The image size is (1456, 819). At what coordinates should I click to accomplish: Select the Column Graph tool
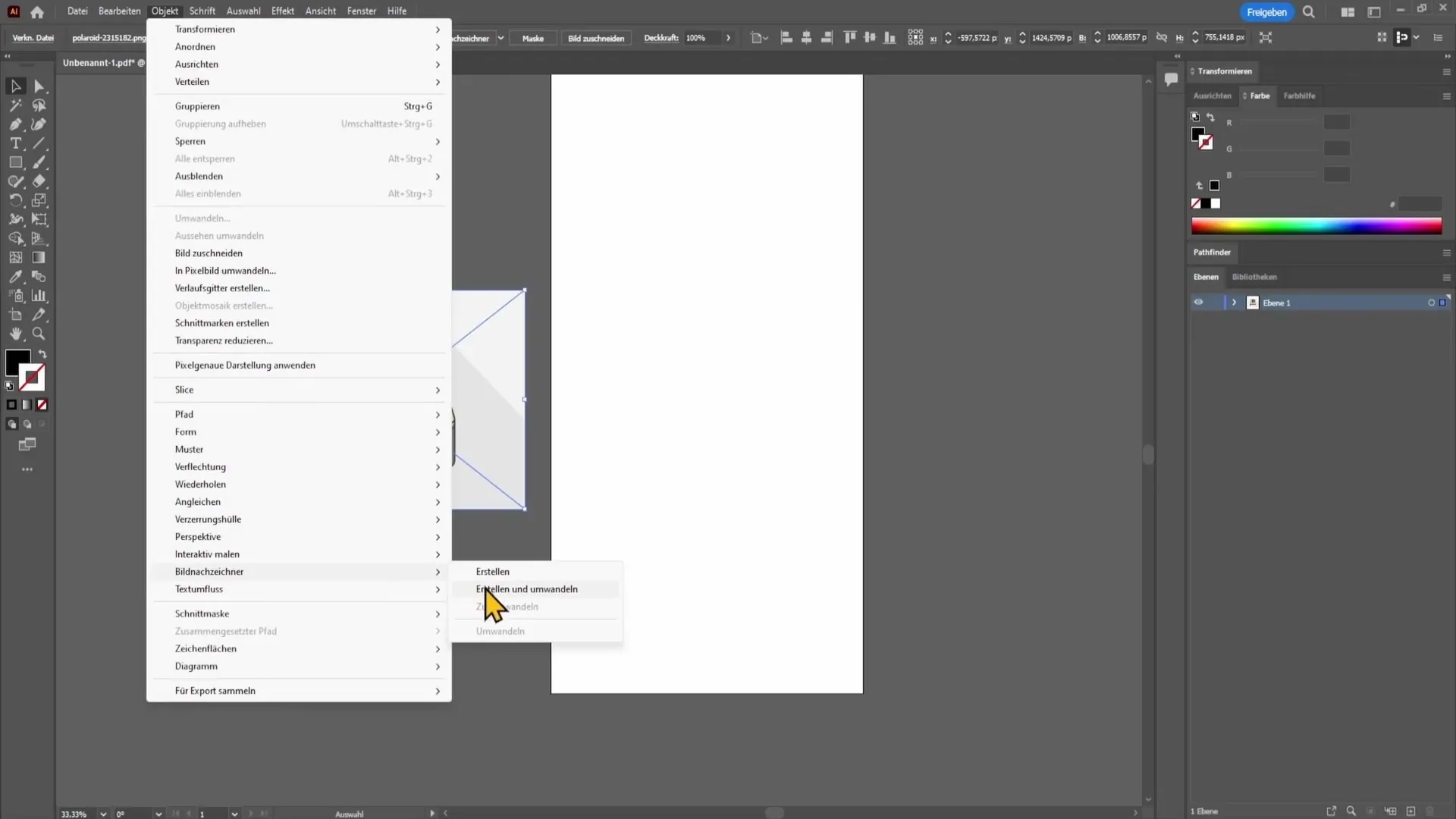[x=39, y=296]
